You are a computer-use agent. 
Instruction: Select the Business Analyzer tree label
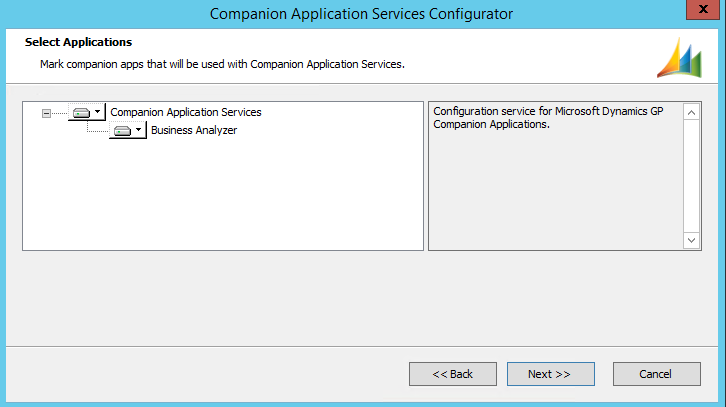click(x=193, y=131)
